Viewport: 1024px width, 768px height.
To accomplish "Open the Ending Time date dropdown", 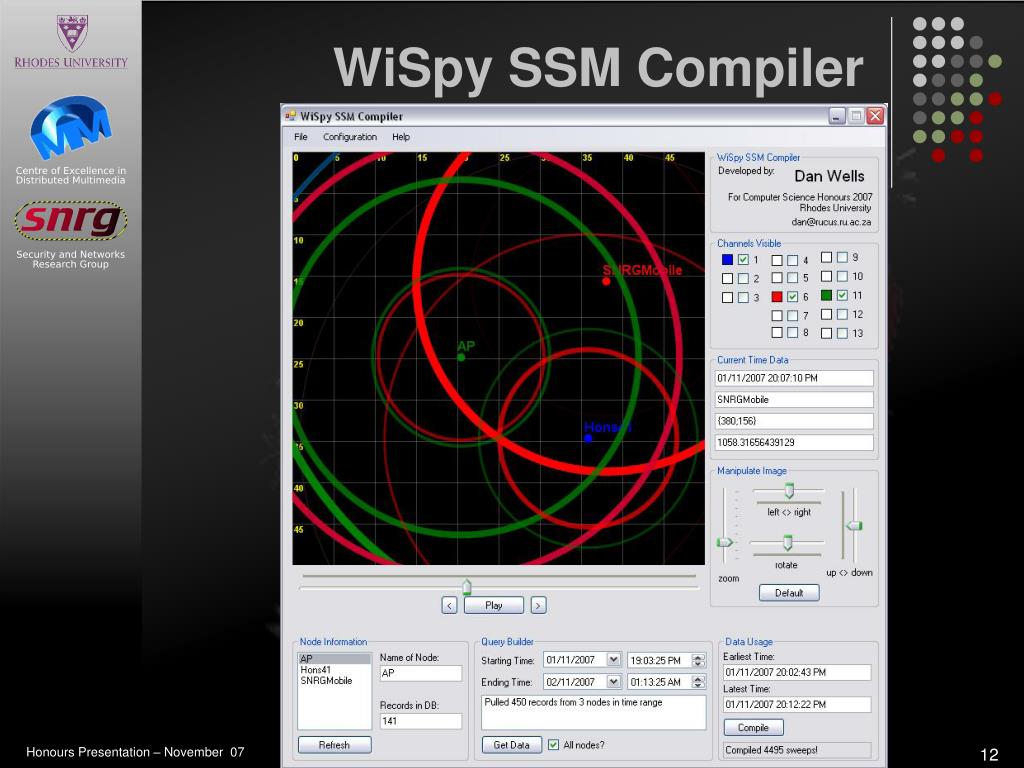I will (x=613, y=682).
